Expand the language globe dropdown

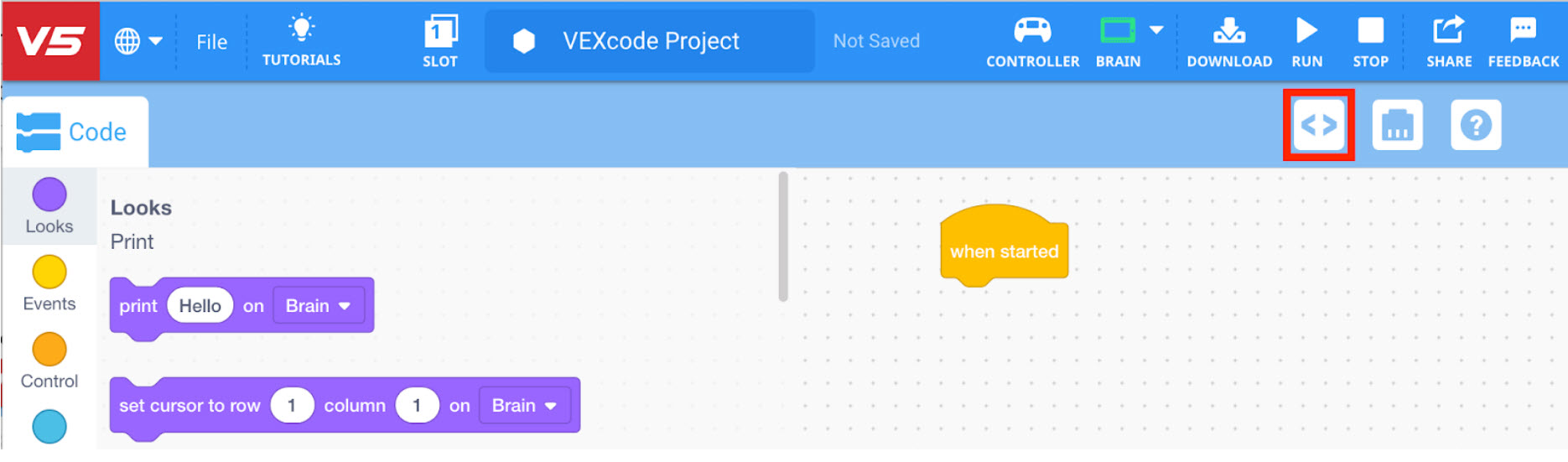pyautogui.click(x=138, y=40)
